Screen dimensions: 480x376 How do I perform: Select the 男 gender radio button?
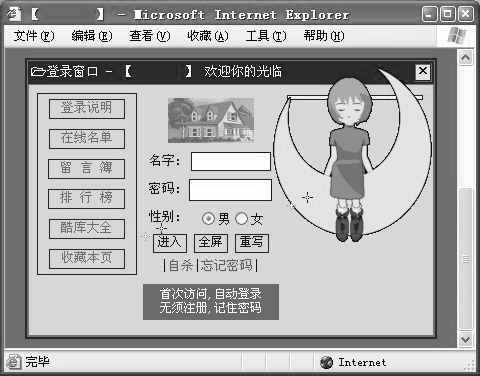[x=208, y=219]
